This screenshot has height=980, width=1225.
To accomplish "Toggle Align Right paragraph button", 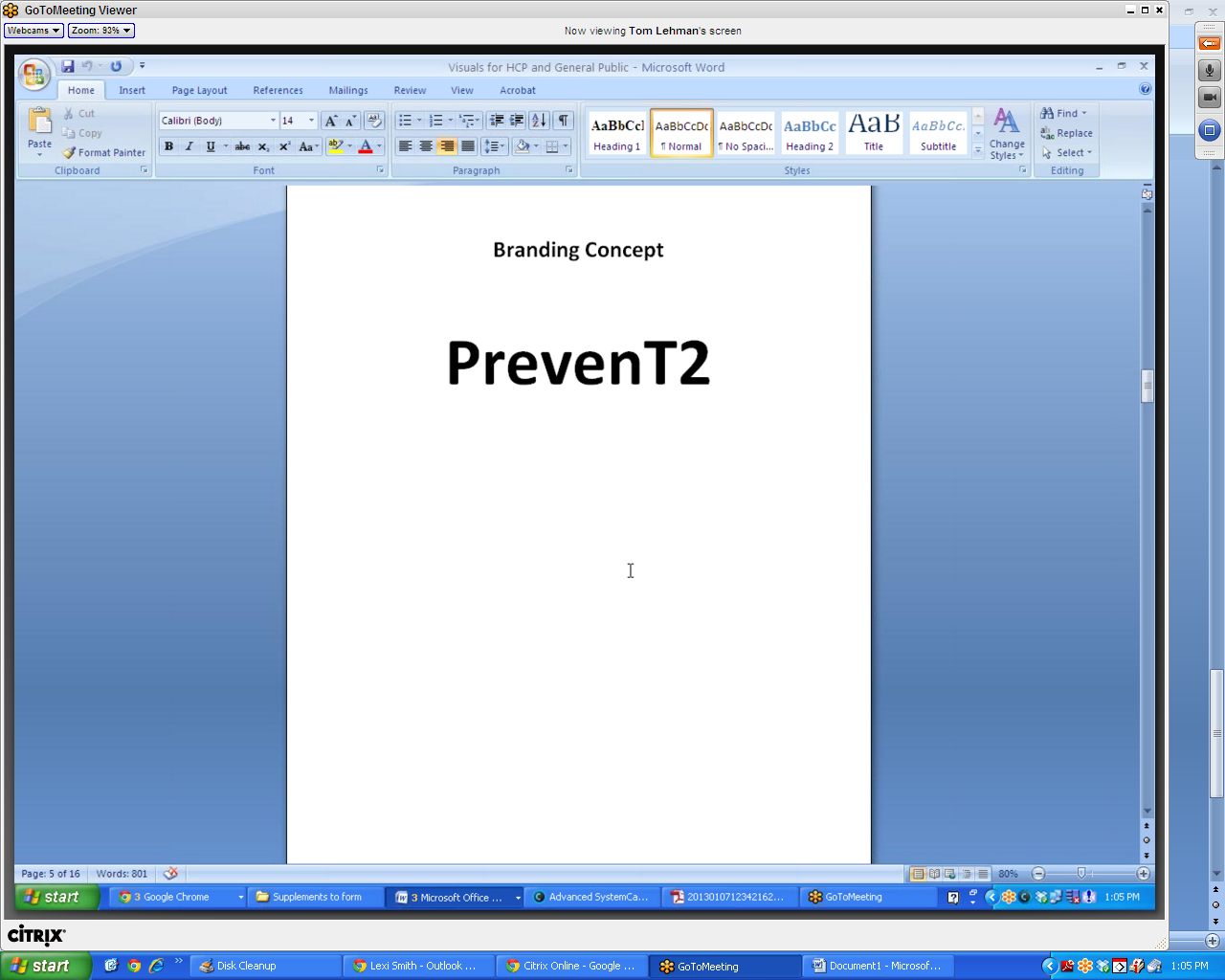I will click(x=447, y=146).
